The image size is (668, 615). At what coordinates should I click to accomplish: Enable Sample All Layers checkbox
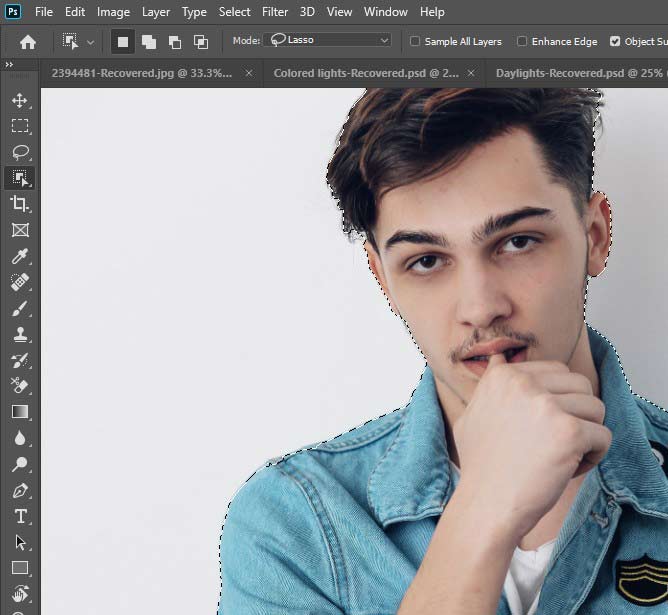[415, 41]
